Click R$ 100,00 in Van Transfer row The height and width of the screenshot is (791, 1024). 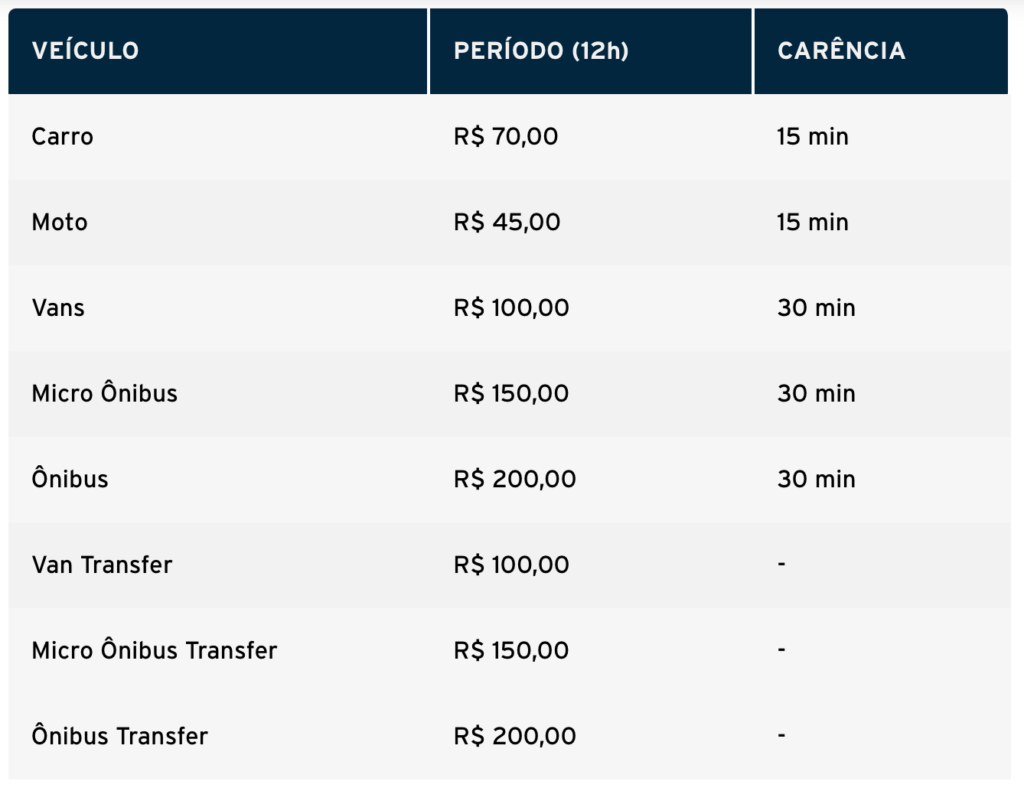(x=511, y=565)
